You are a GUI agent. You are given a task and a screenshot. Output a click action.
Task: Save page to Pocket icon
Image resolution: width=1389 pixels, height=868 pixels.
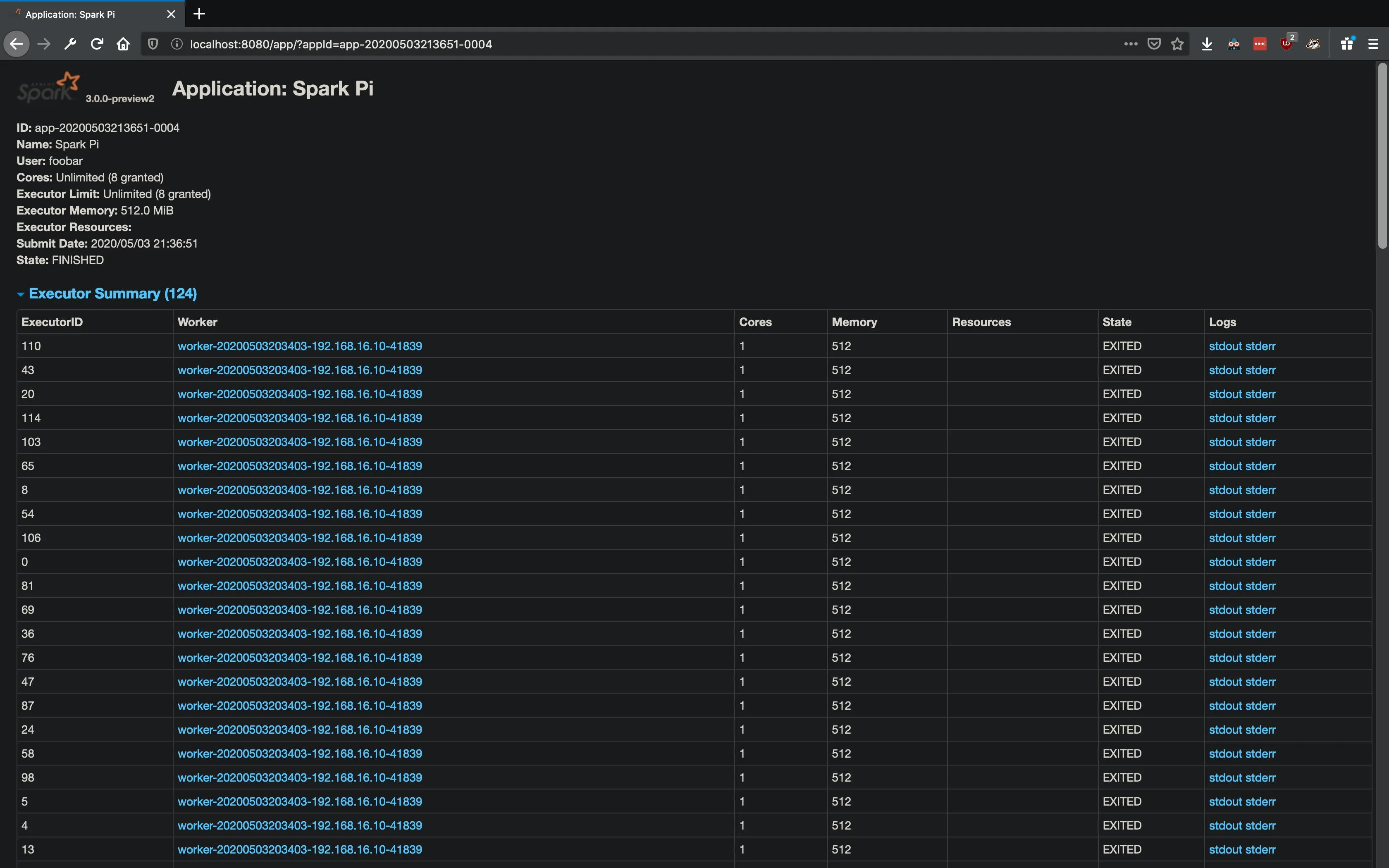coord(1154,44)
